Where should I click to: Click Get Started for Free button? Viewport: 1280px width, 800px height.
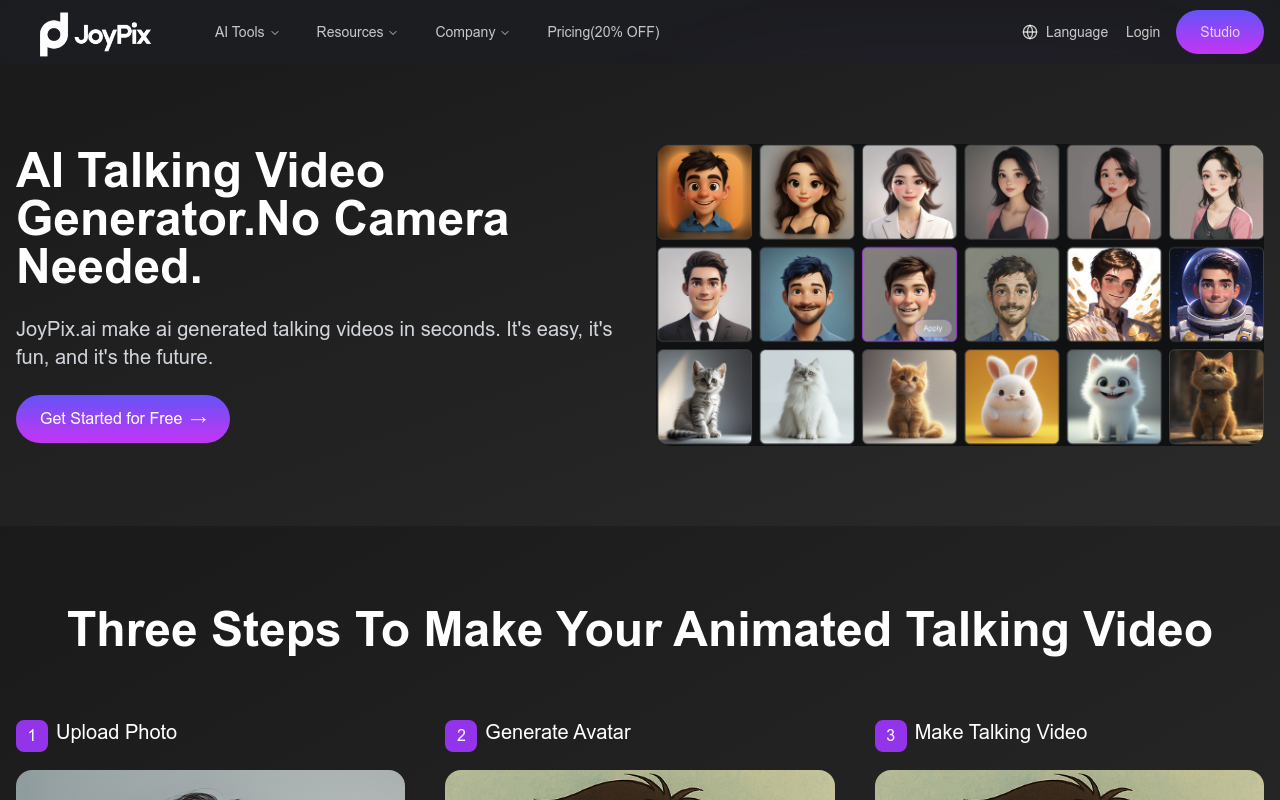point(123,419)
